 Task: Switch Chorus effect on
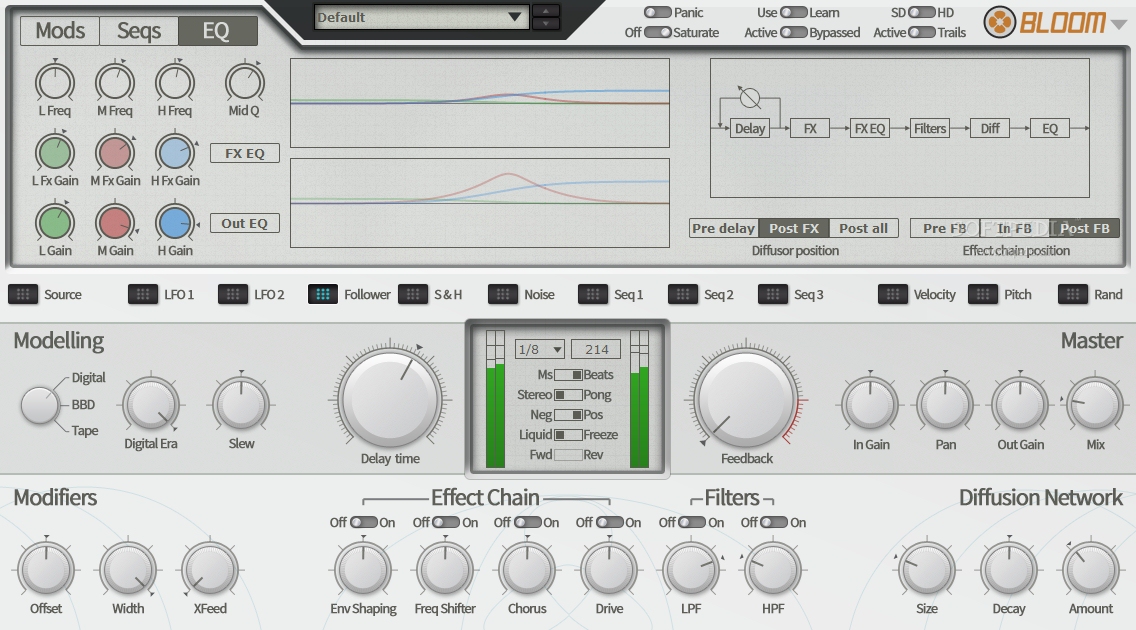527,522
